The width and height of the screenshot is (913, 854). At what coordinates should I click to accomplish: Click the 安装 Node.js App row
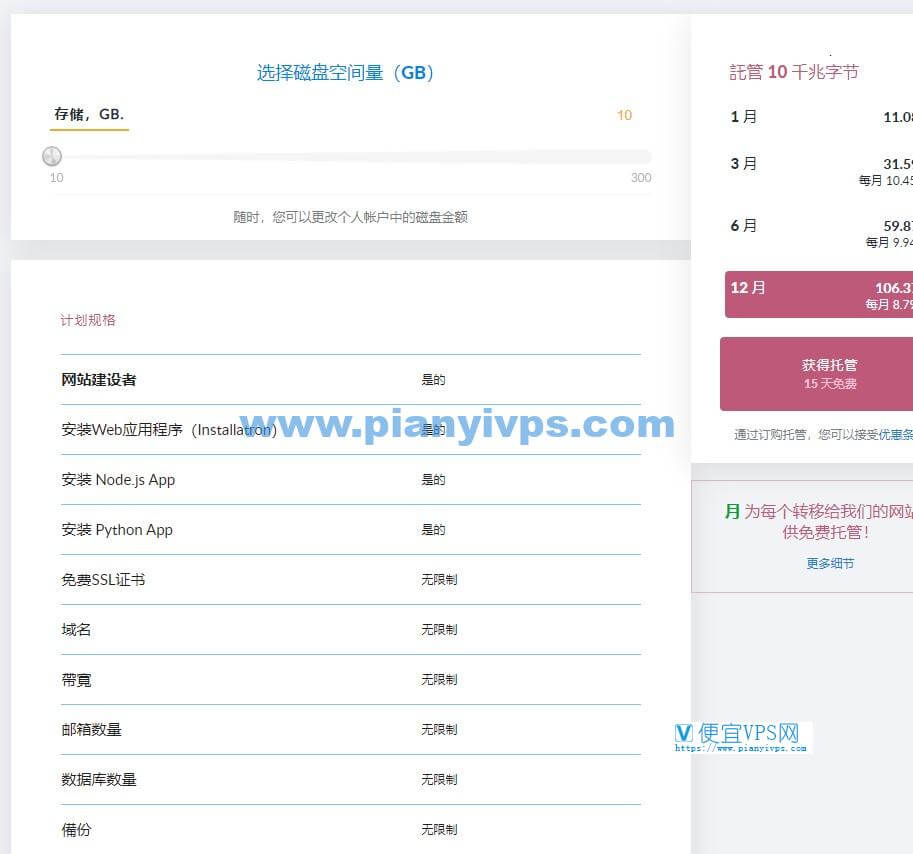(351, 480)
